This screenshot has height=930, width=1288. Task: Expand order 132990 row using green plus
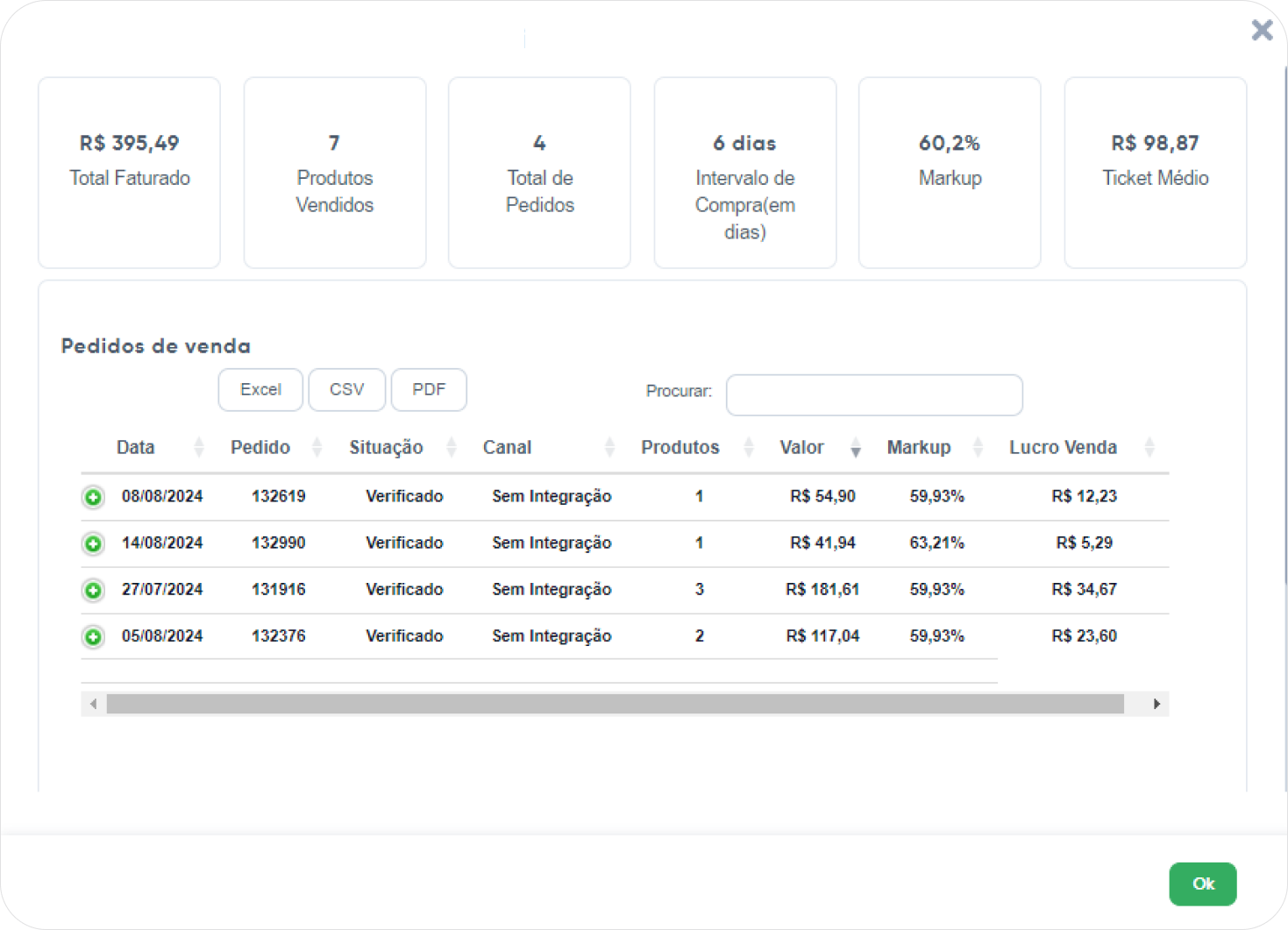[x=93, y=543]
